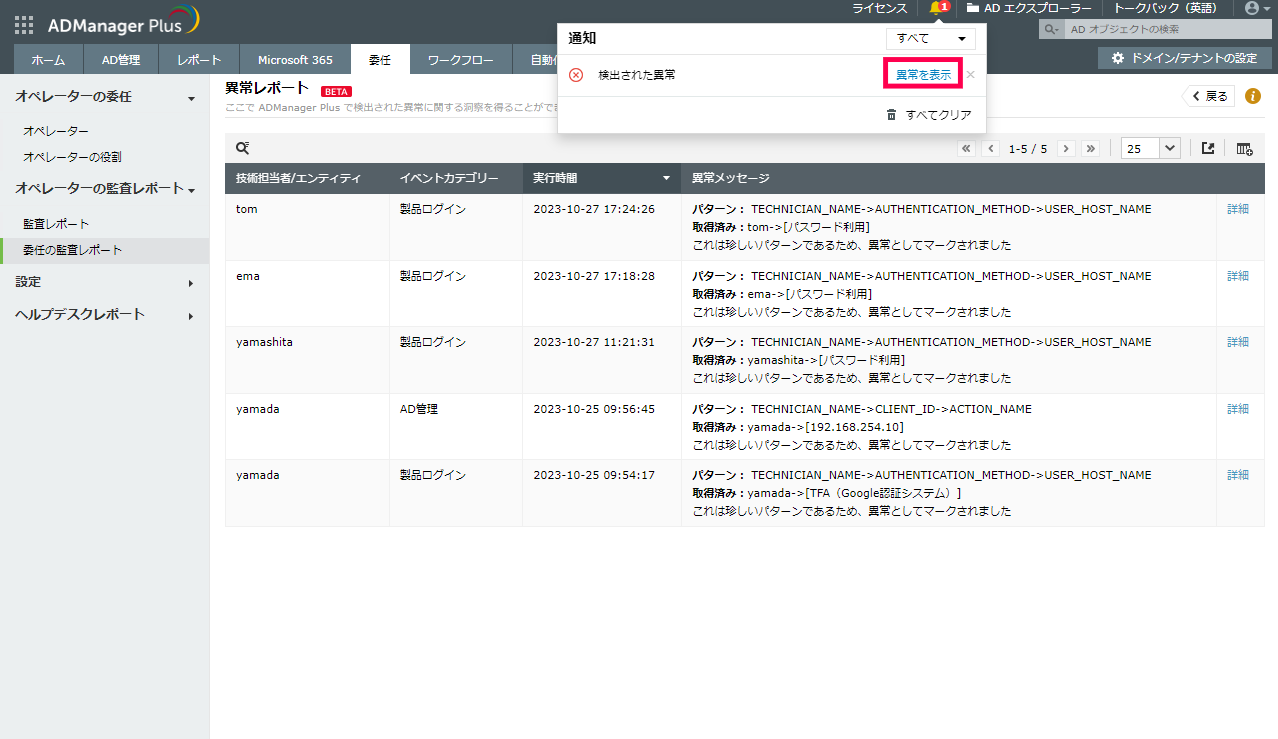Click the 異常を表示 link
Image resolution: width=1278 pixels, height=739 pixels.
[922, 75]
